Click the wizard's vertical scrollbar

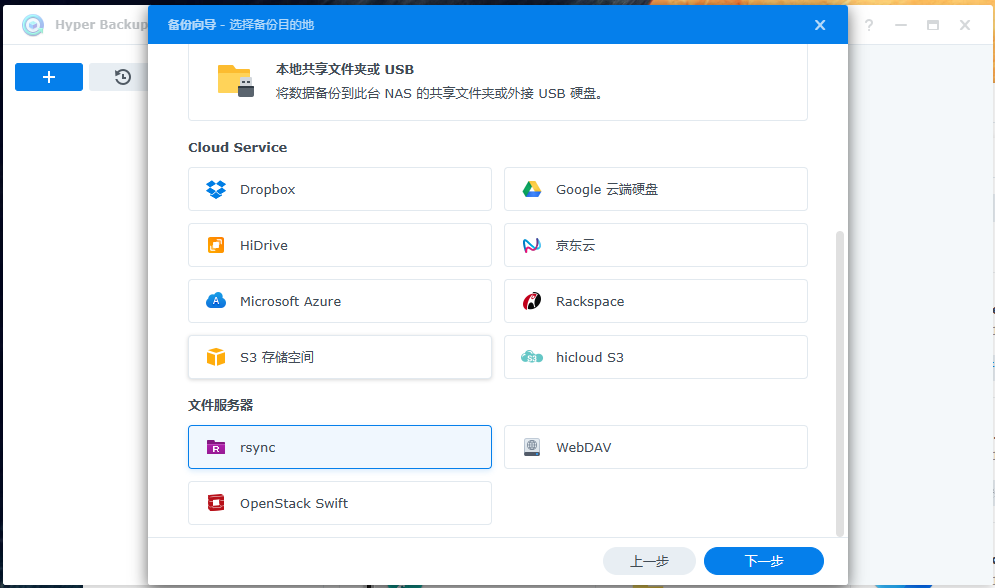[x=840, y=384]
